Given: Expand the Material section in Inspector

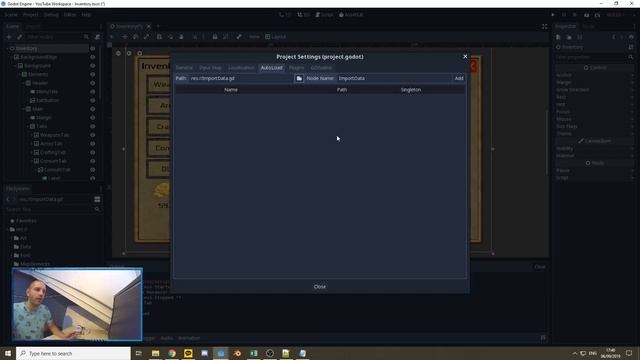Looking at the screenshot, I should pyautogui.click(x=594, y=156).
